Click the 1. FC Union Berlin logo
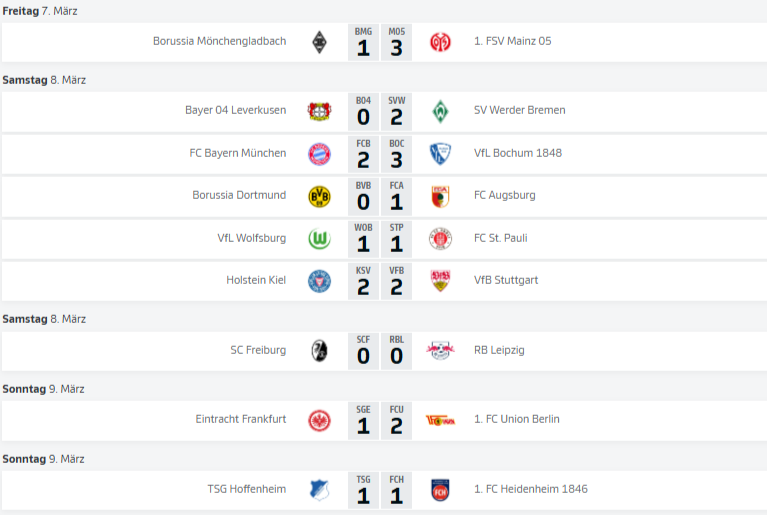 tap(440, 420)
